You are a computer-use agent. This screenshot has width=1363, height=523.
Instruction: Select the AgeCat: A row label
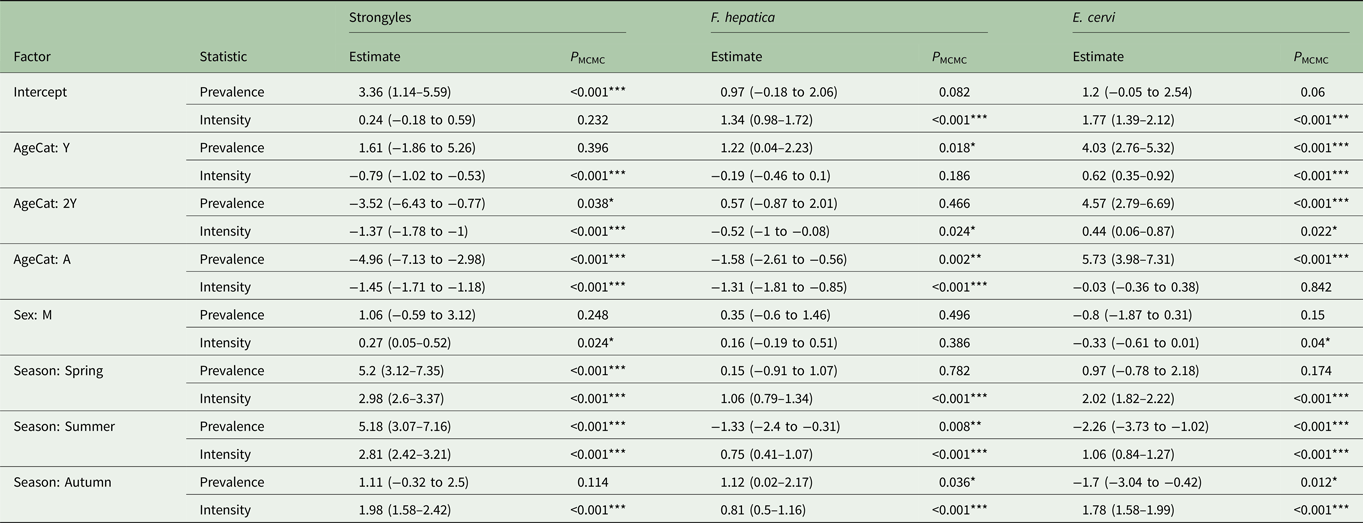[45, 260]
